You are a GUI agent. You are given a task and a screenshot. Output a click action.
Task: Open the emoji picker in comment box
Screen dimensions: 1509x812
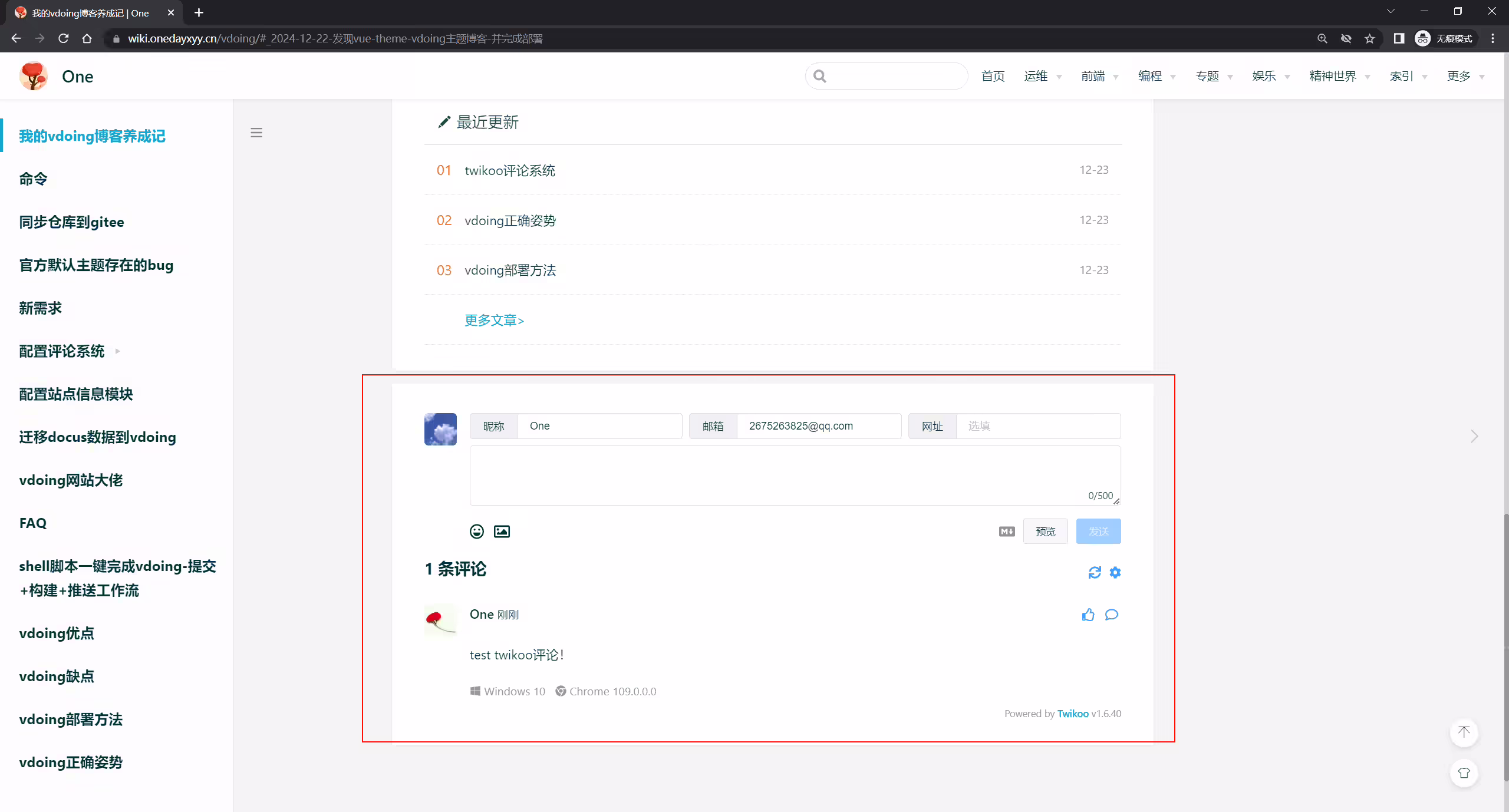pyautogui.click(x=476, y=532)
